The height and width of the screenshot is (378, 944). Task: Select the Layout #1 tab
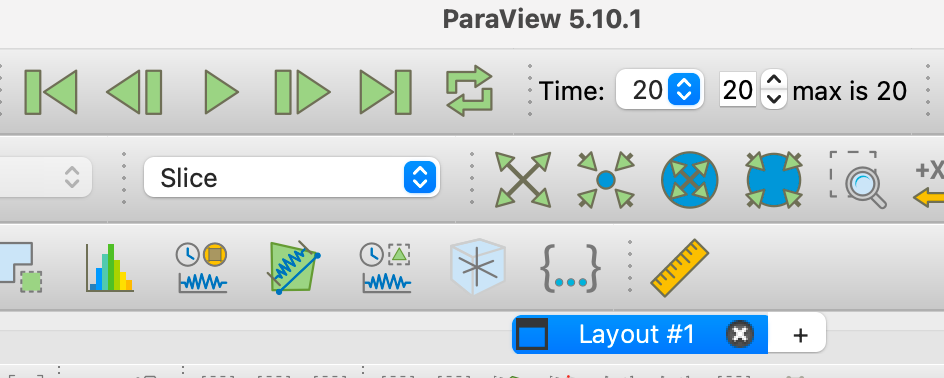tap(637, 334)
